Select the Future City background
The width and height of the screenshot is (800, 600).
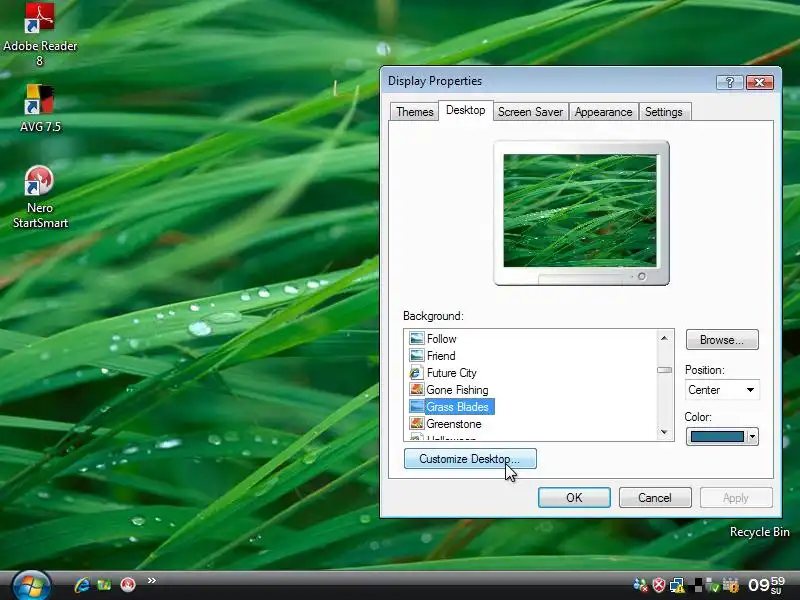click(x=443, y=373)
